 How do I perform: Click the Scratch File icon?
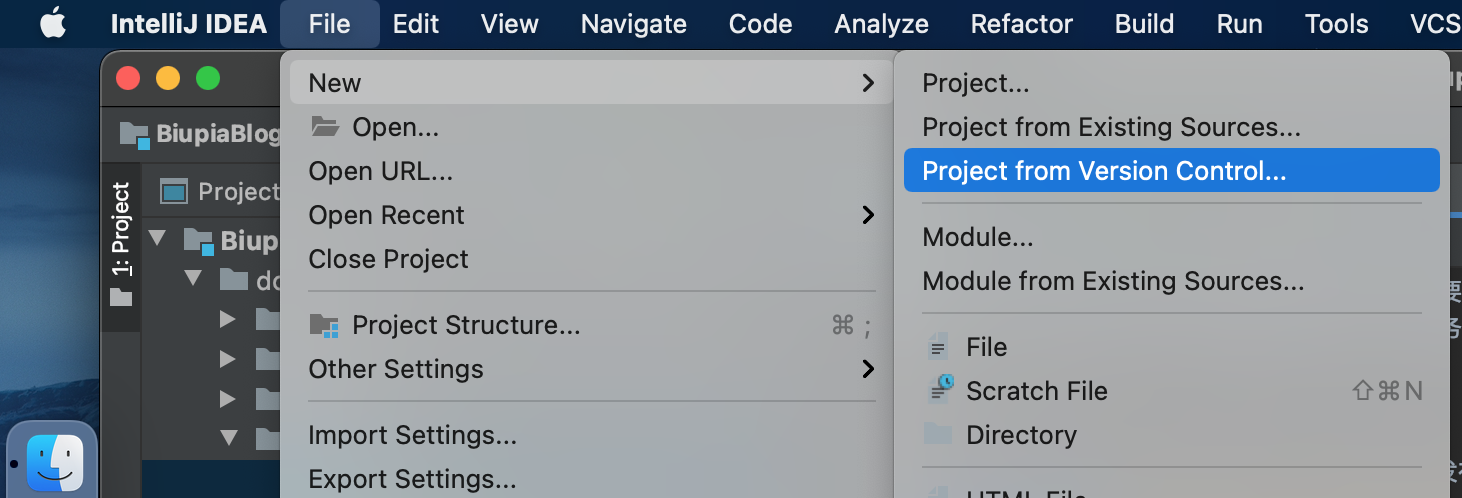940,390
